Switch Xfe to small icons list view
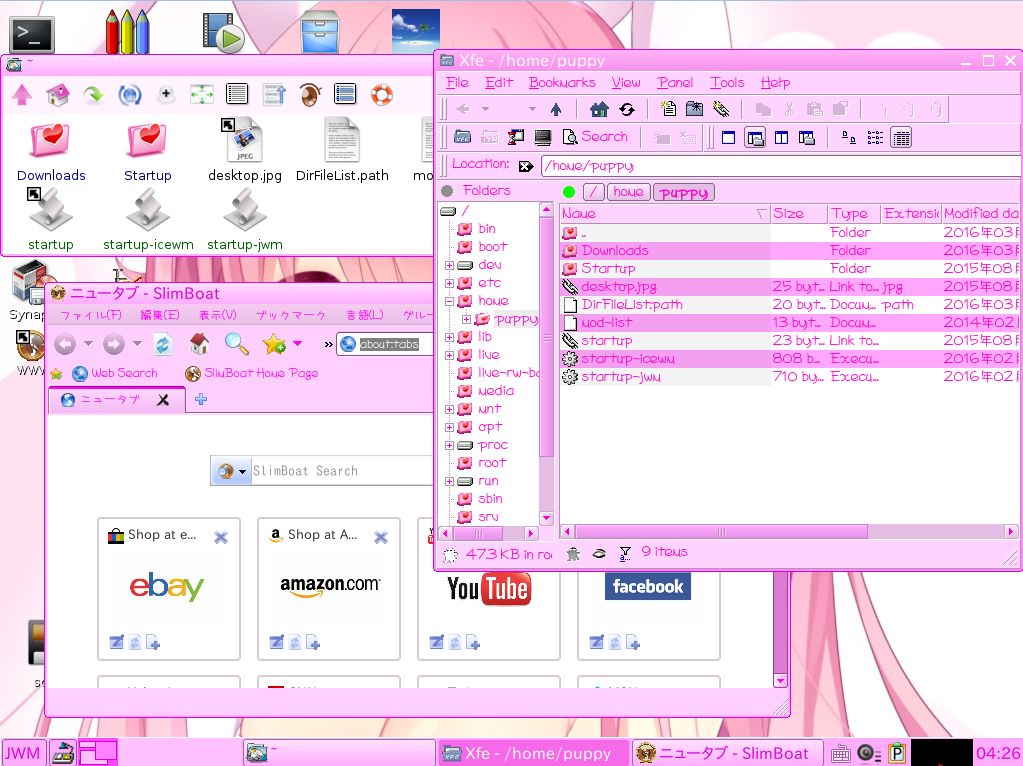 click(x=875, y=138)
